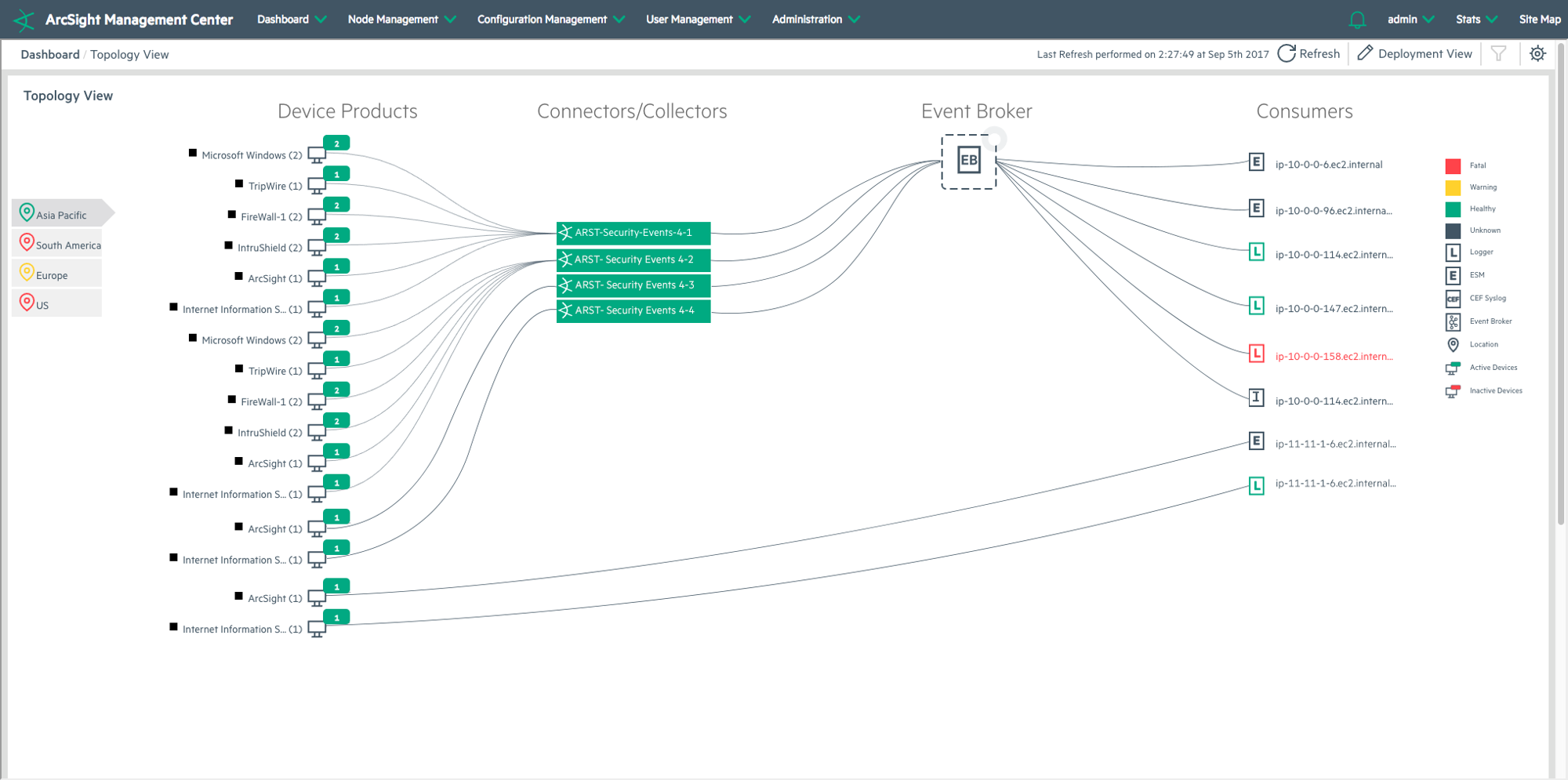Switch to Deployment View
1568x780 pixels.
tap(1425, 53)
